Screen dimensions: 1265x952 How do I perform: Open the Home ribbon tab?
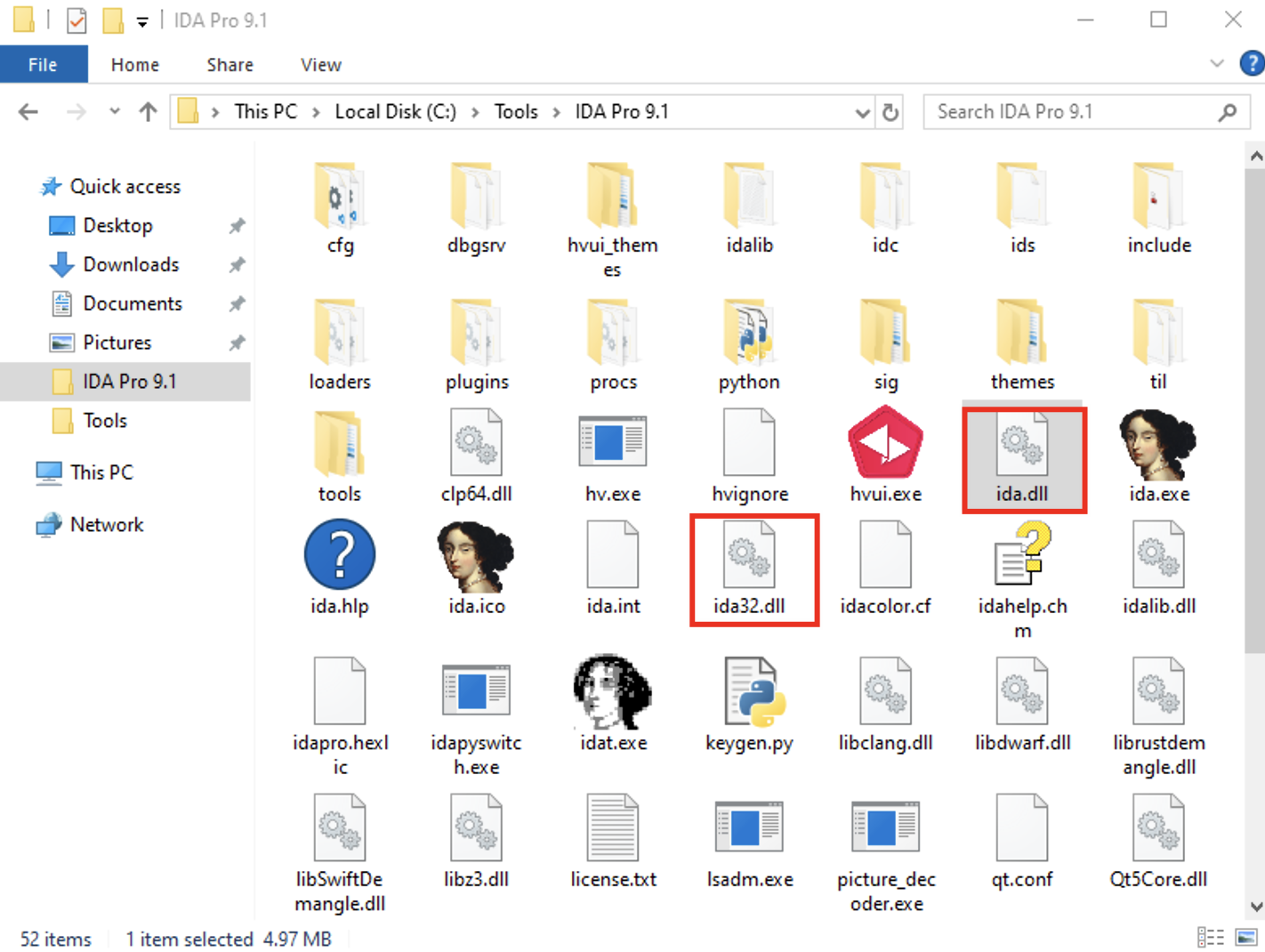tap(135, 65)
